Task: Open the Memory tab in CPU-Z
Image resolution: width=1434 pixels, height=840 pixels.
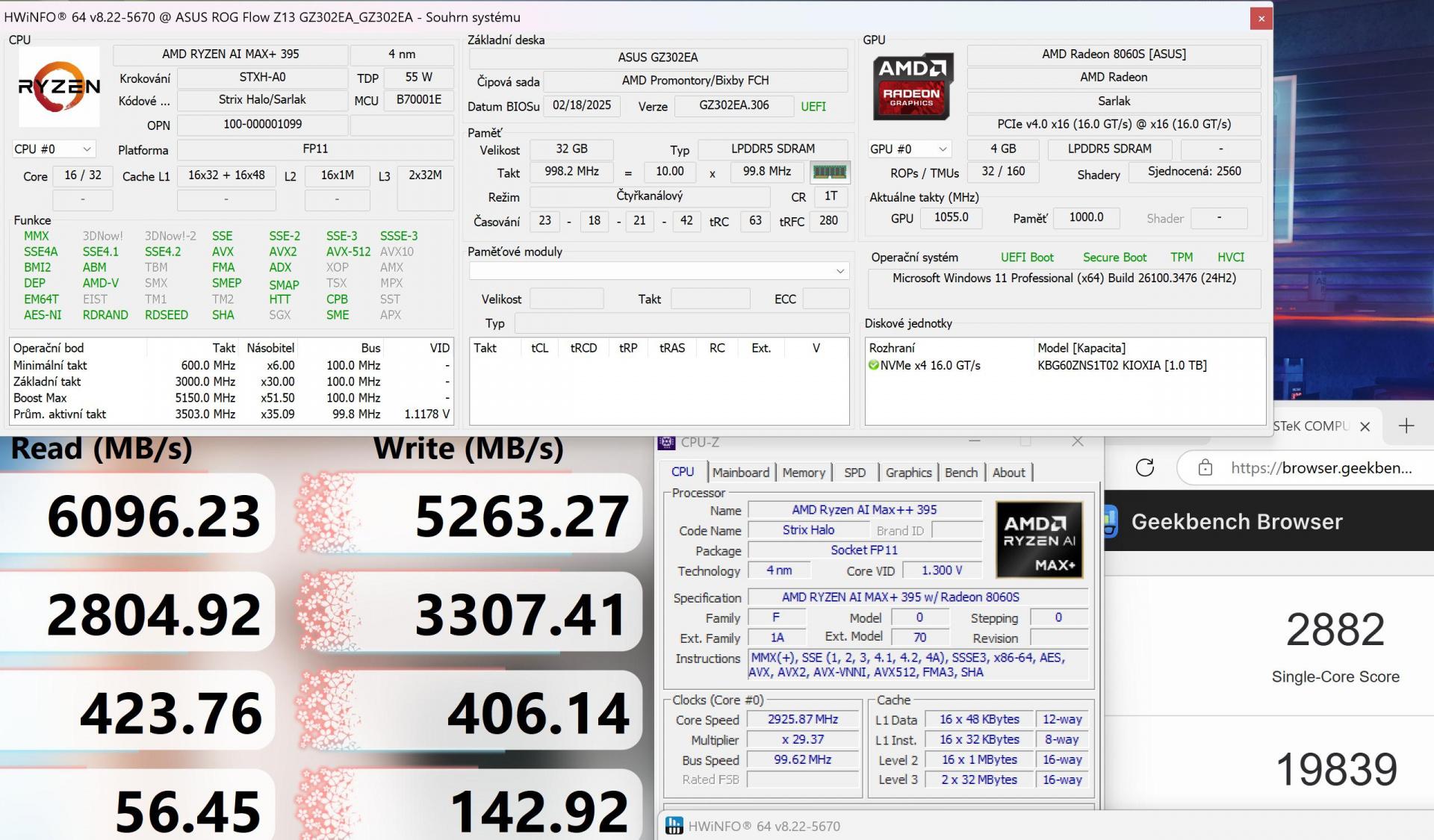Action: click(x=804, y=473)
